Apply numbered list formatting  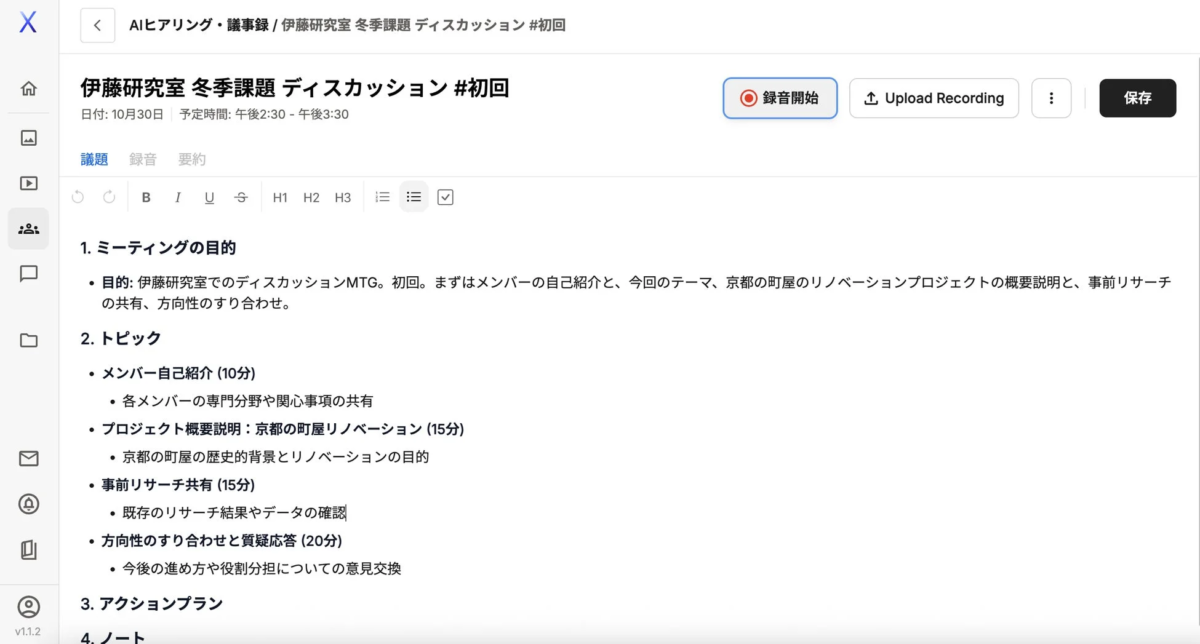click(x=381, y=196)
